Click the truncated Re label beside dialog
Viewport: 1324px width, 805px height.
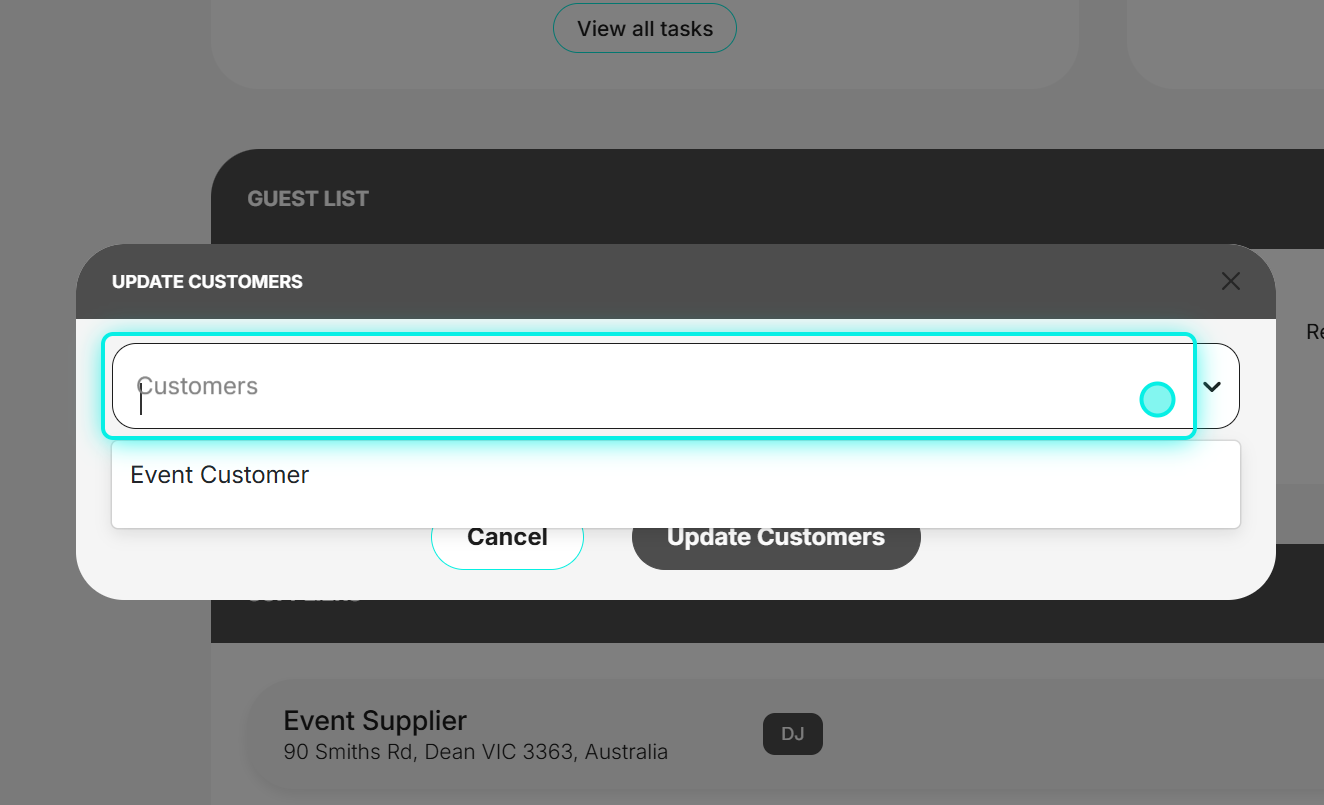pyautogui.click(x=1315, y=331)
